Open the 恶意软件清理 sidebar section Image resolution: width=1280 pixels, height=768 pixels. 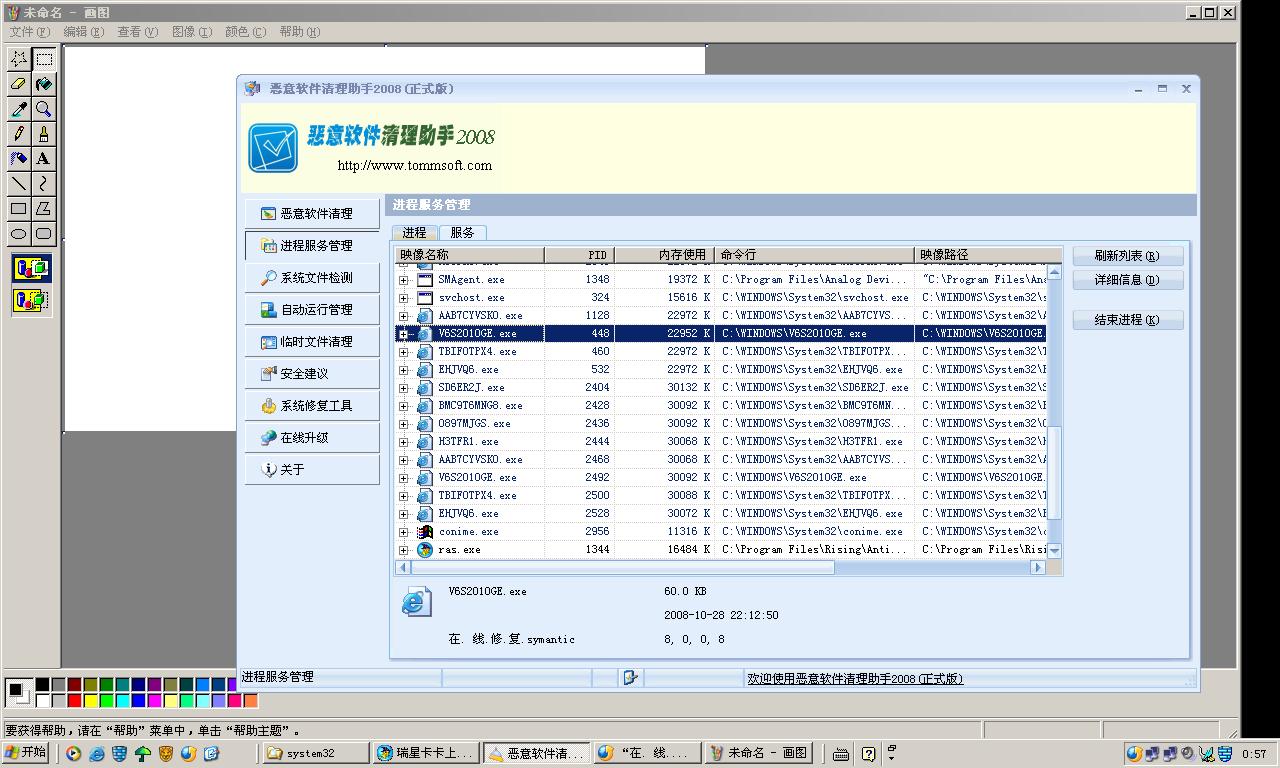tap(312, 213)
